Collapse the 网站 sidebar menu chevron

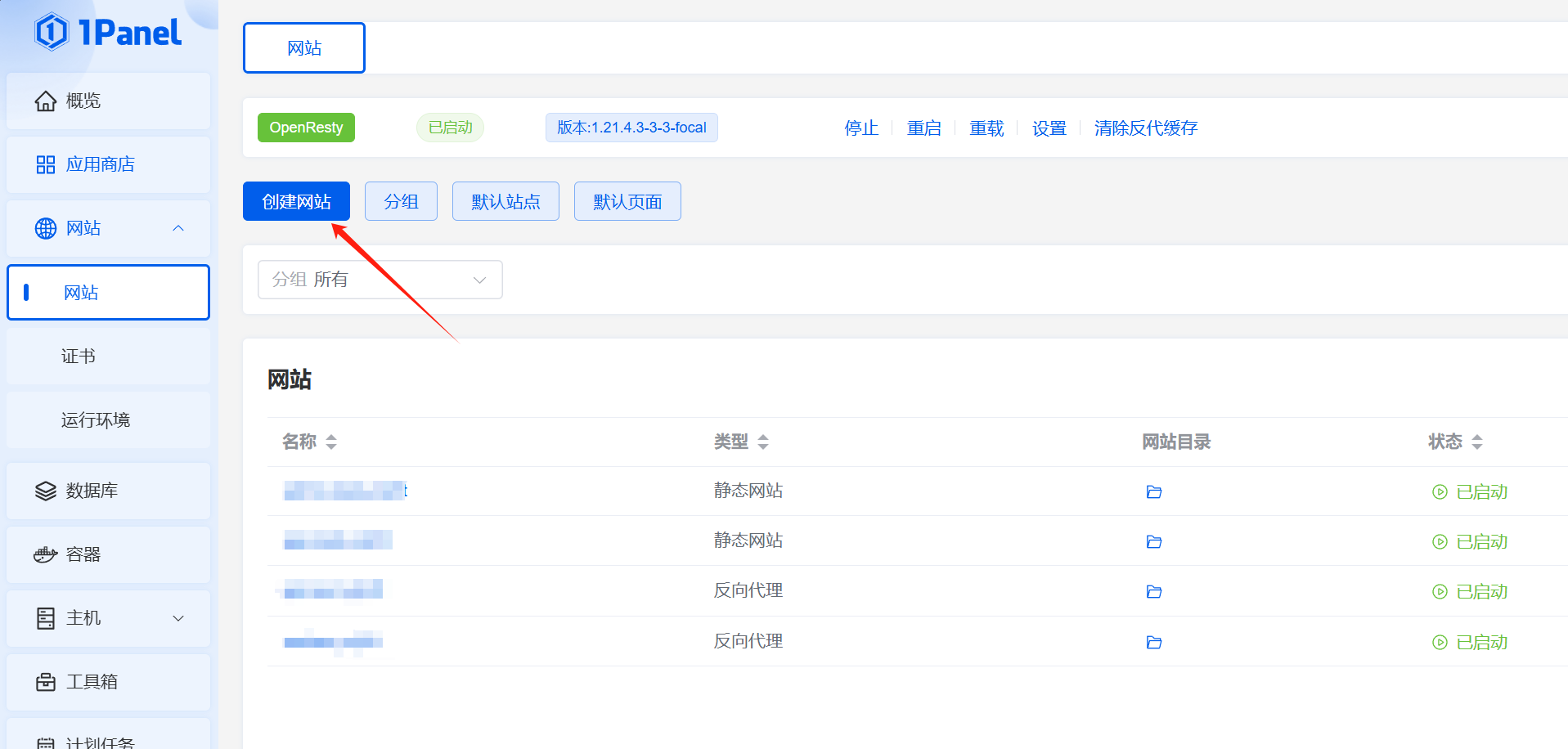[178, 228]
